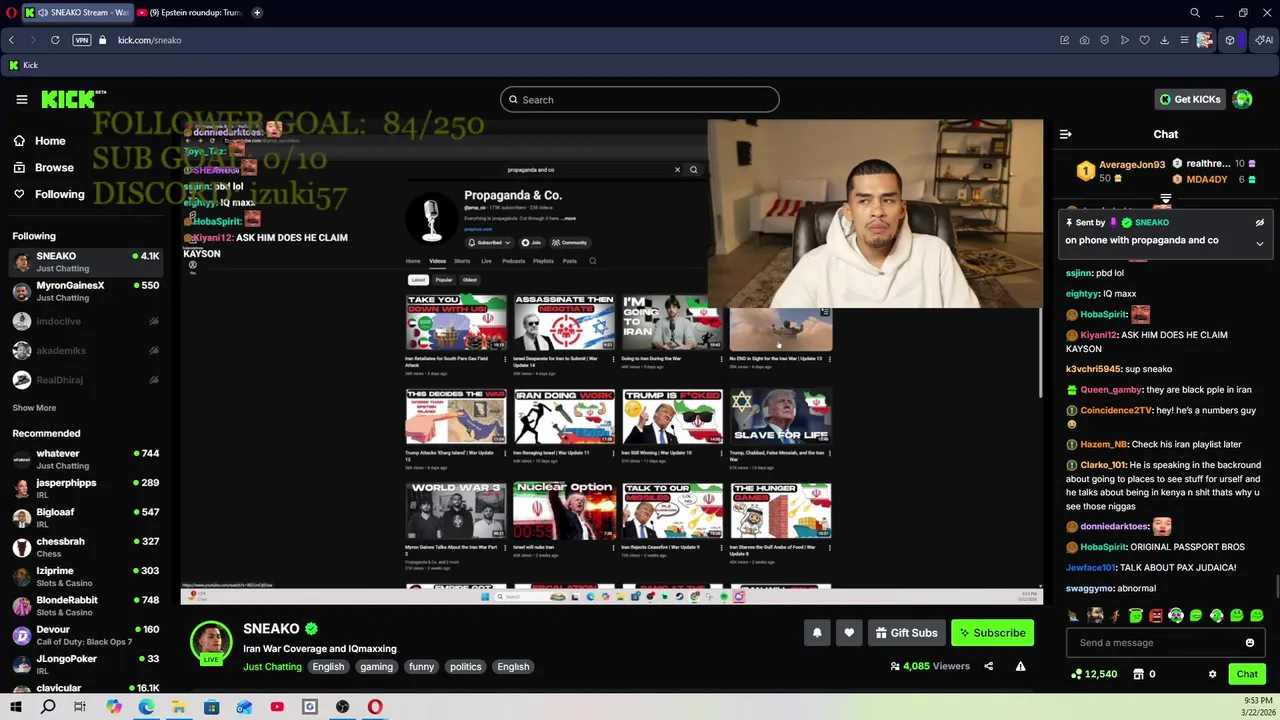Toggle follow heart for SNEAKO

pos(849,632)
